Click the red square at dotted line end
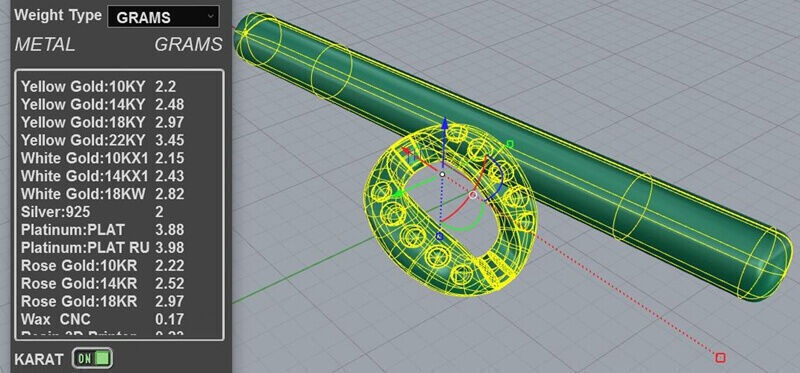 [x=720, y=358]
